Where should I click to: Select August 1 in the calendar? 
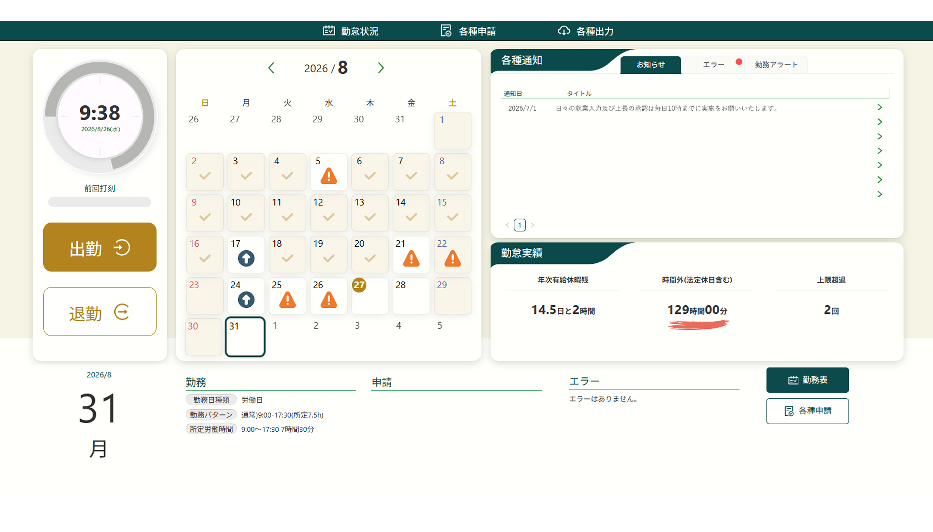453,131
